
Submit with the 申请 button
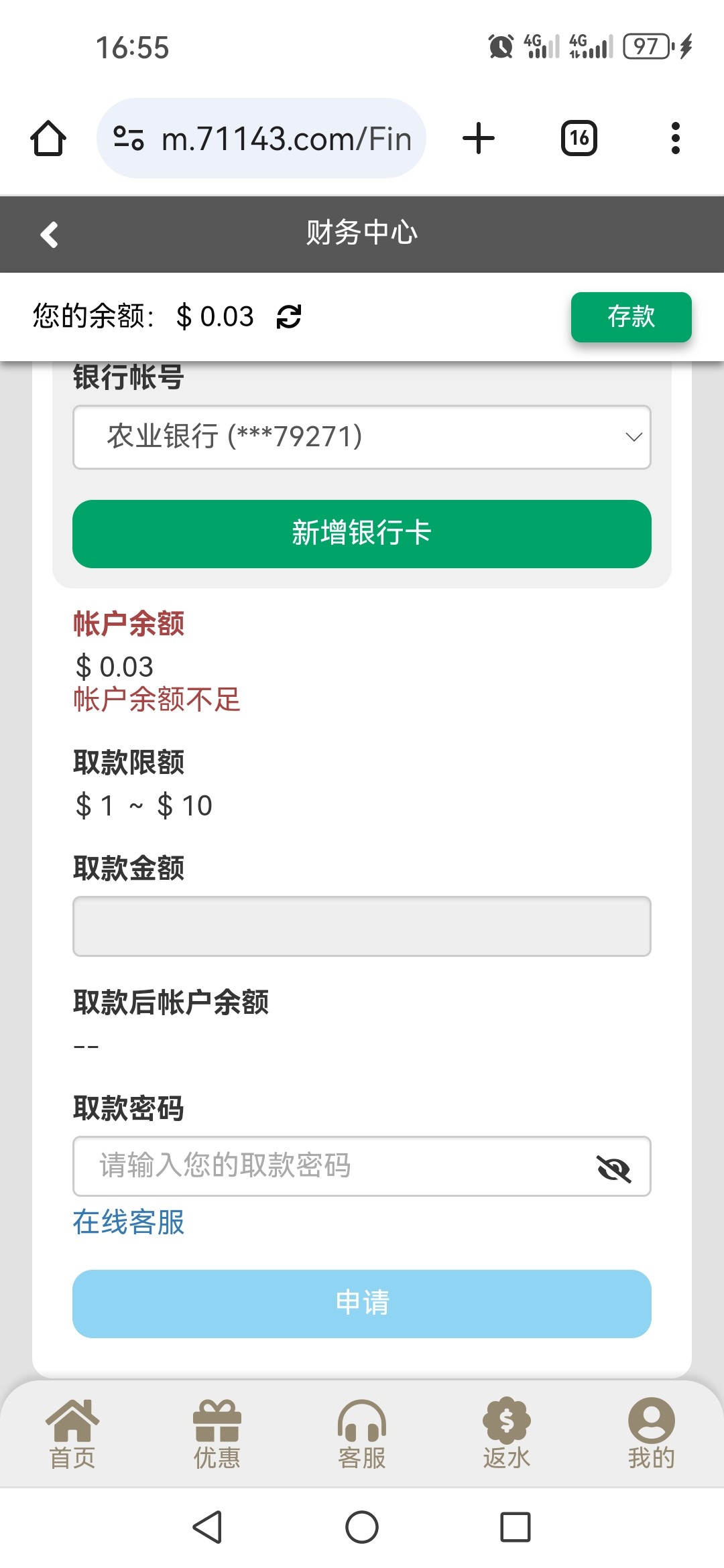[x=362, y=1303]
